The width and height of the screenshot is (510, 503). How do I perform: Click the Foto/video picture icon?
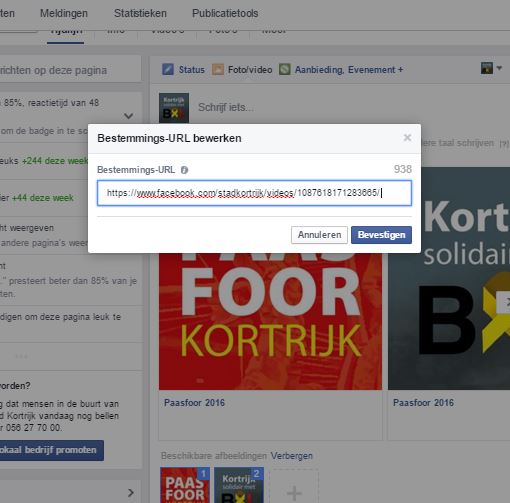pos(218,70)
